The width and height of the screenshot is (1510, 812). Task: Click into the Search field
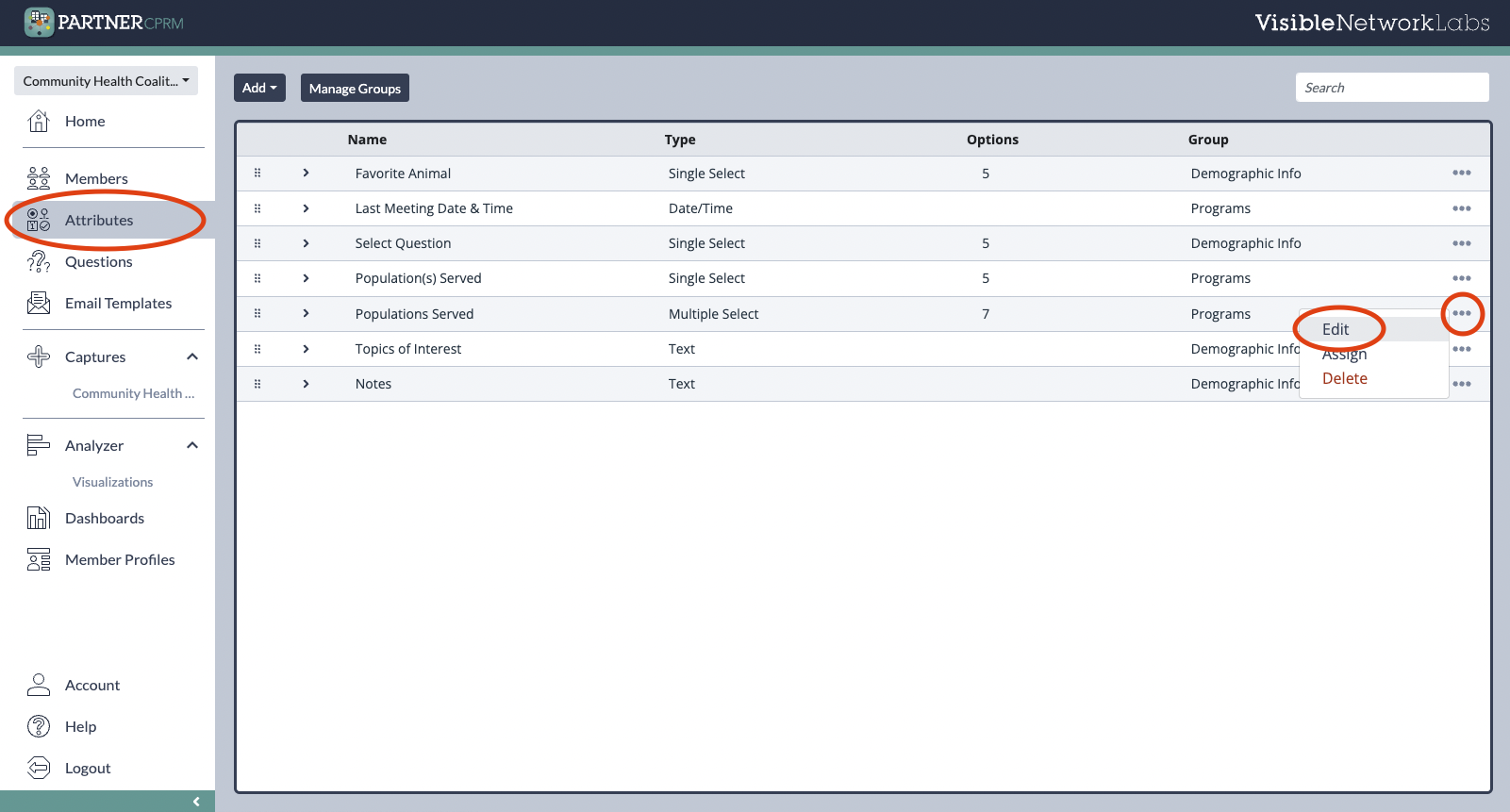coord(1391,88)
